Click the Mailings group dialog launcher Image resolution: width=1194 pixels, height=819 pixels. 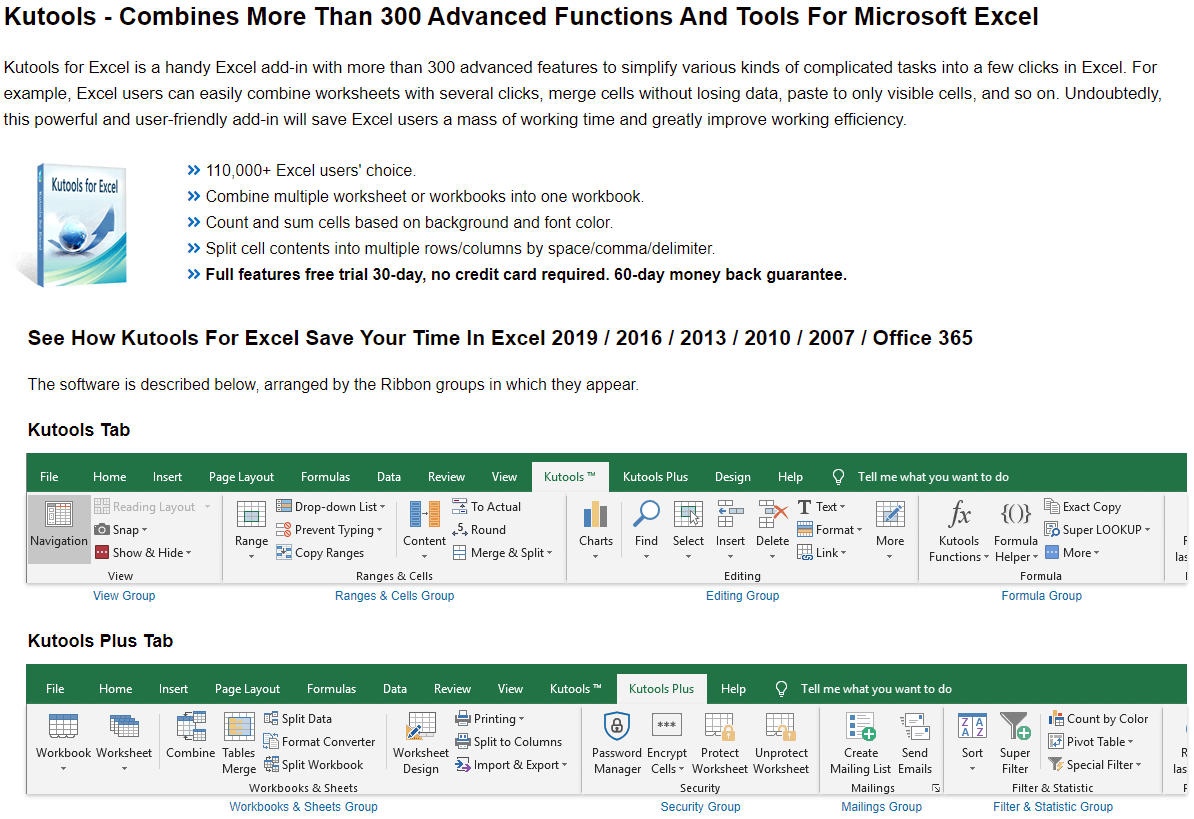936,789
